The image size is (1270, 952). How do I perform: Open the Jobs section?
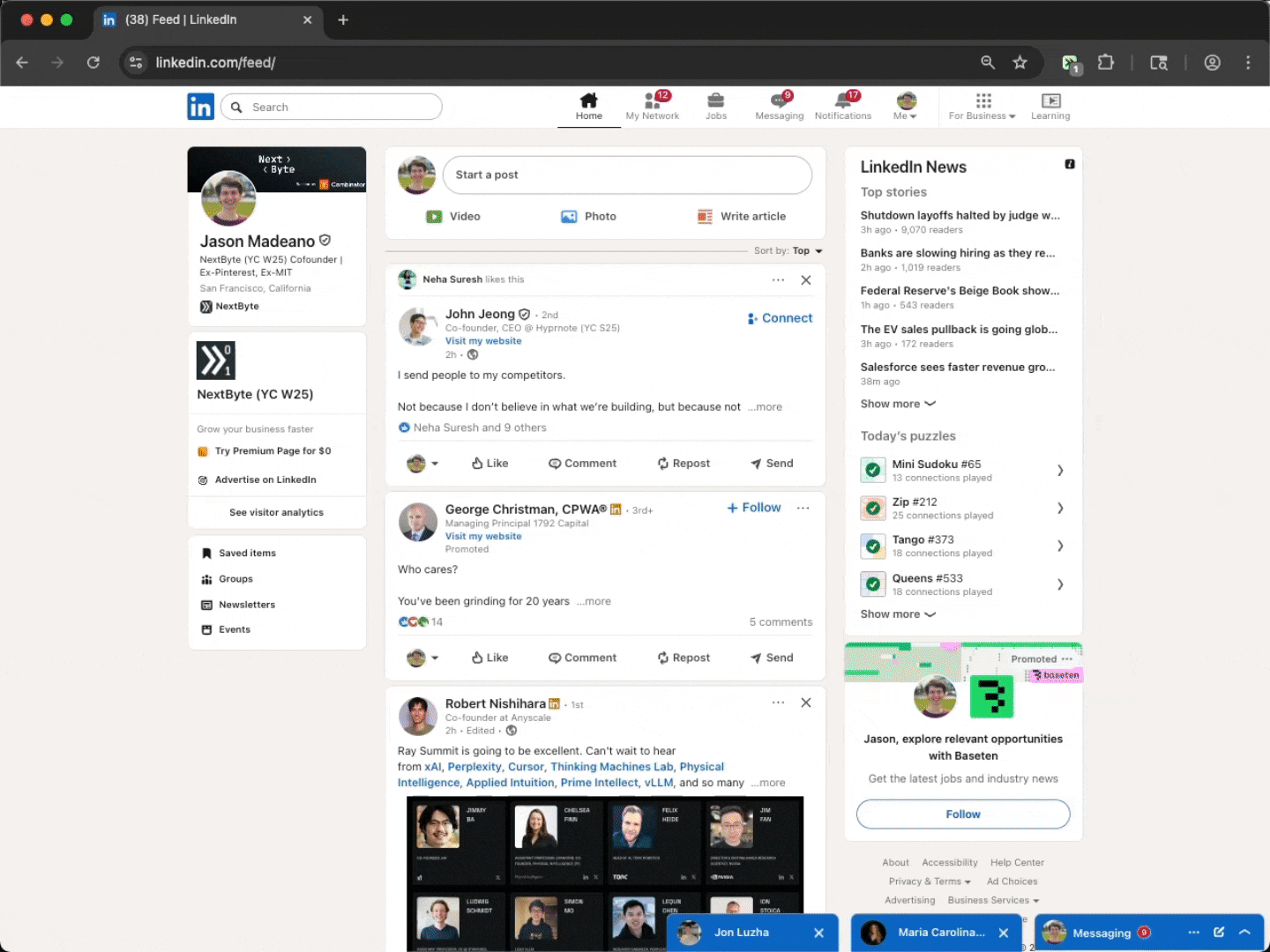point(716,106)
